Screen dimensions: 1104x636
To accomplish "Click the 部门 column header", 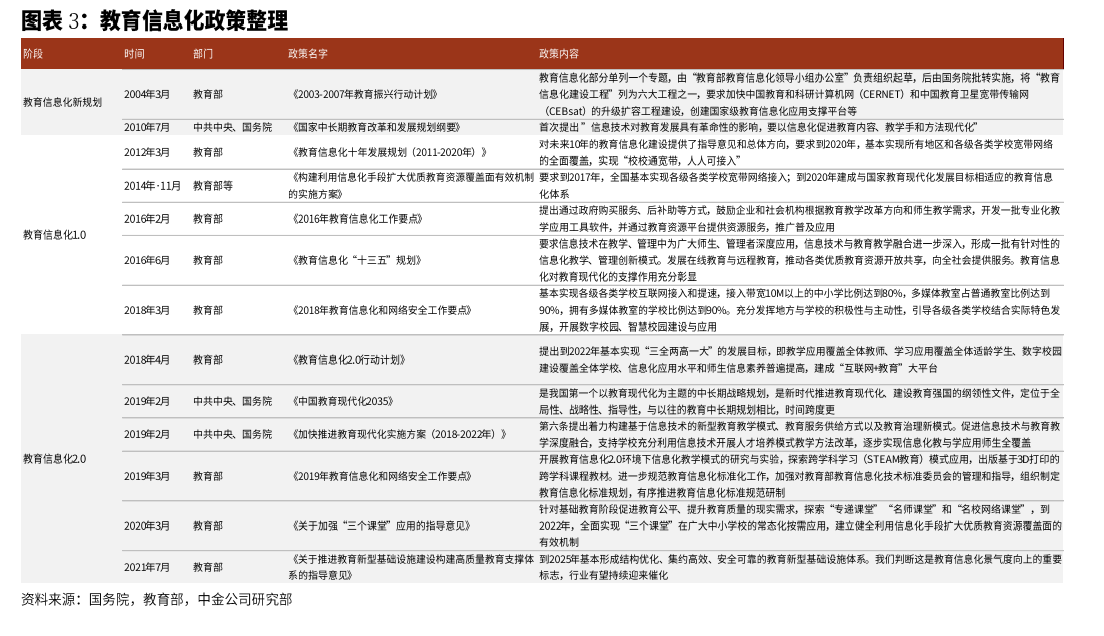I will click(x=203, y=54).
